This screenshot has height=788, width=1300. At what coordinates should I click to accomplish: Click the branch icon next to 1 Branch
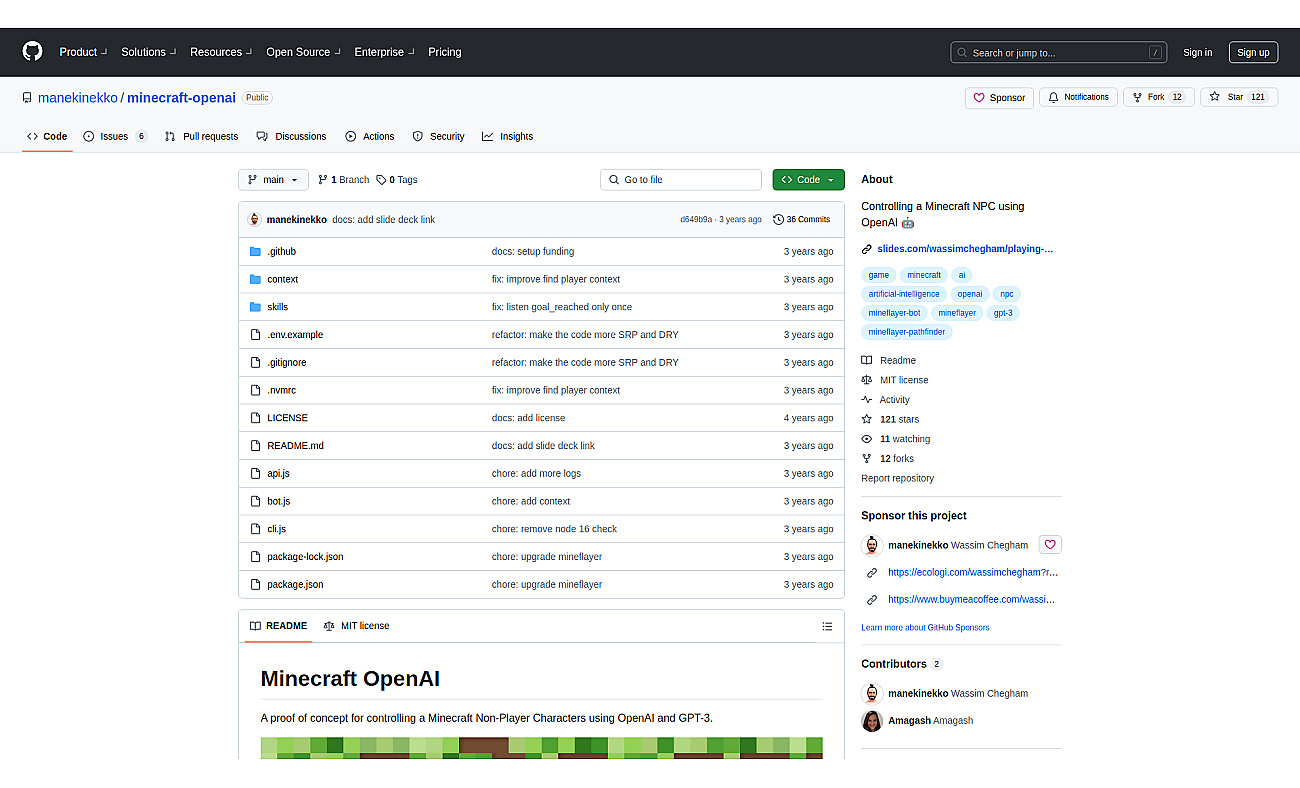(323, 180)
